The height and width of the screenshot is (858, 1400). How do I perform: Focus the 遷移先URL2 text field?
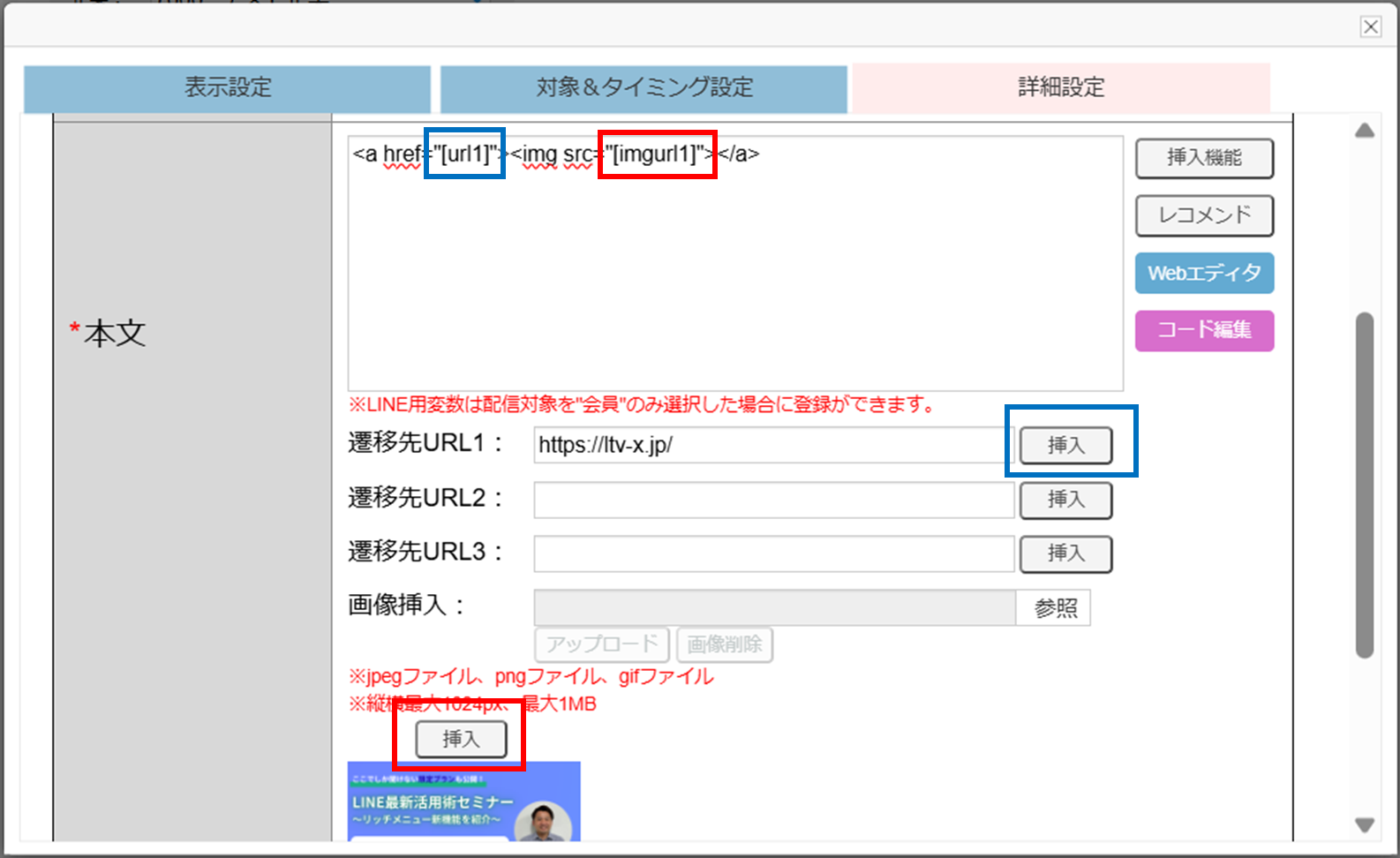point(773,500)
